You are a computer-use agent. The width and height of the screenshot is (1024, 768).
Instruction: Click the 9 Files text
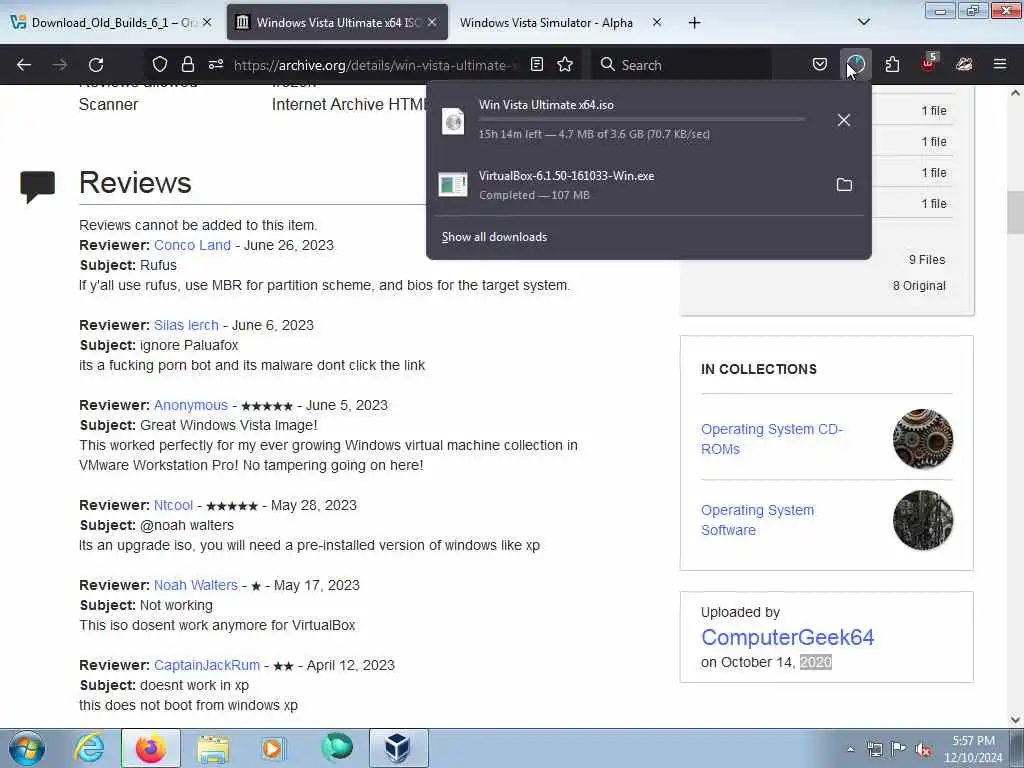point(927,260)
